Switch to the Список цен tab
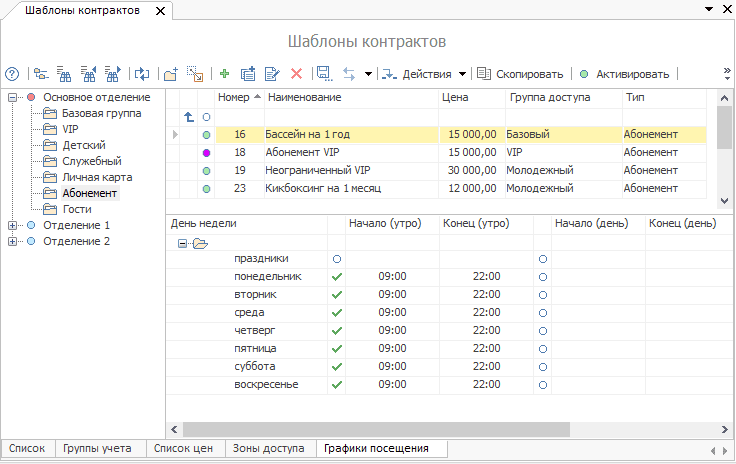The height and width of the screenshot is (464, 736). 184,449
